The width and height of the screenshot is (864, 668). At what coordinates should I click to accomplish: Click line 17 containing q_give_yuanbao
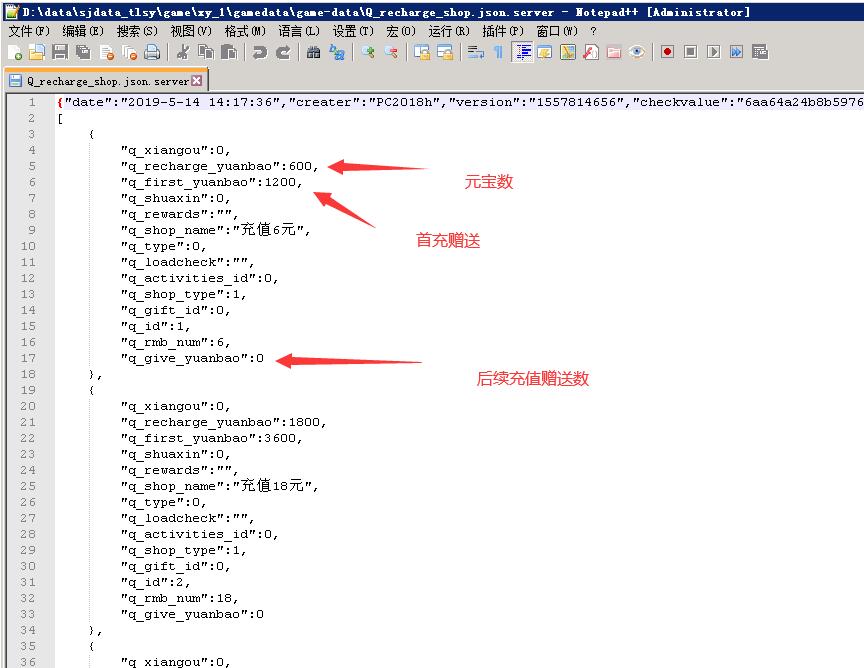(x=192, y=358)
